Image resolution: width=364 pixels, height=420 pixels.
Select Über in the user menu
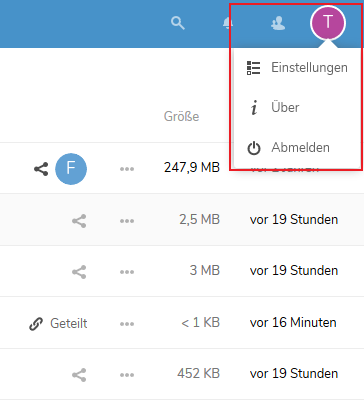(x=297, y=107)
